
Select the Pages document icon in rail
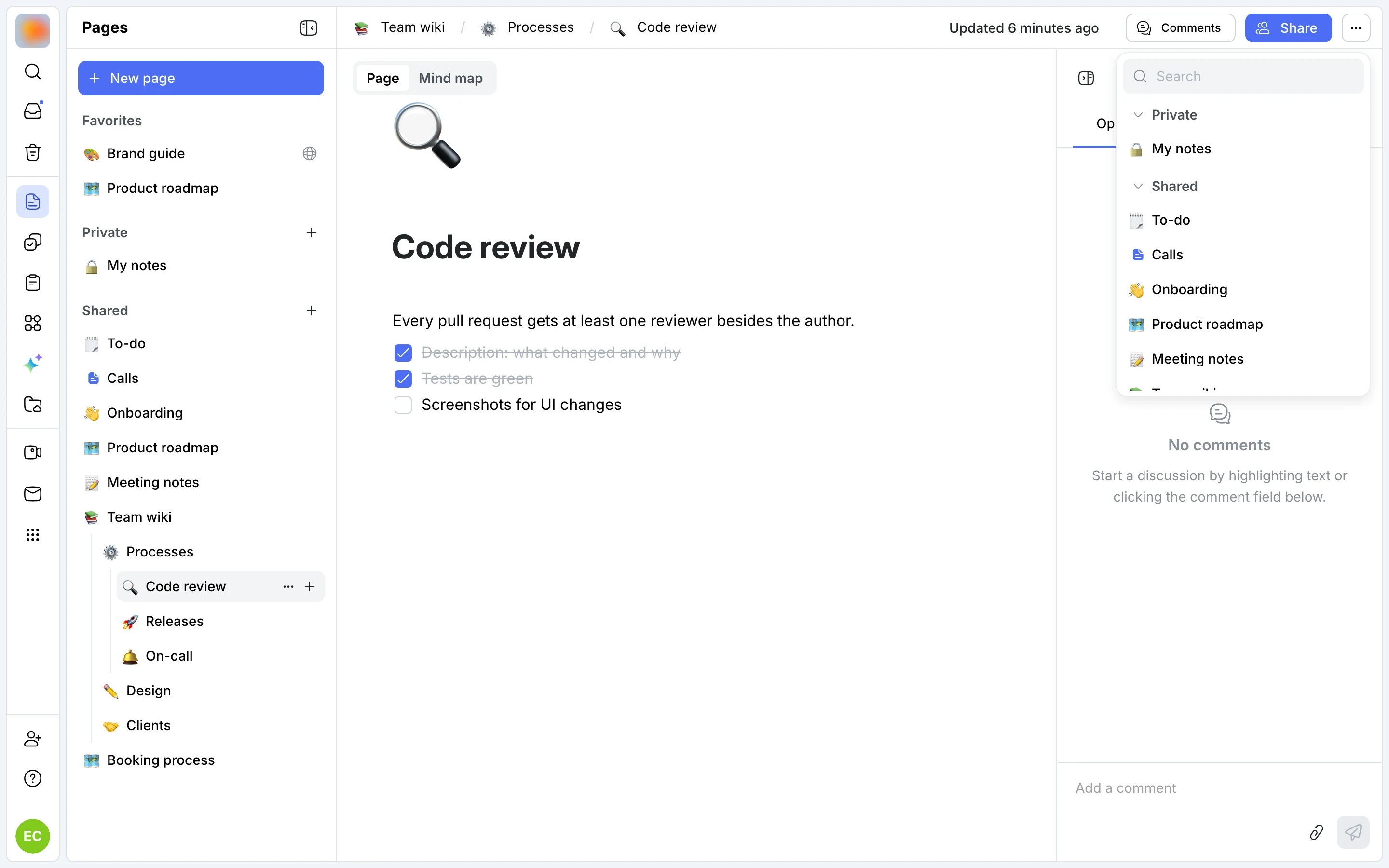33,202
